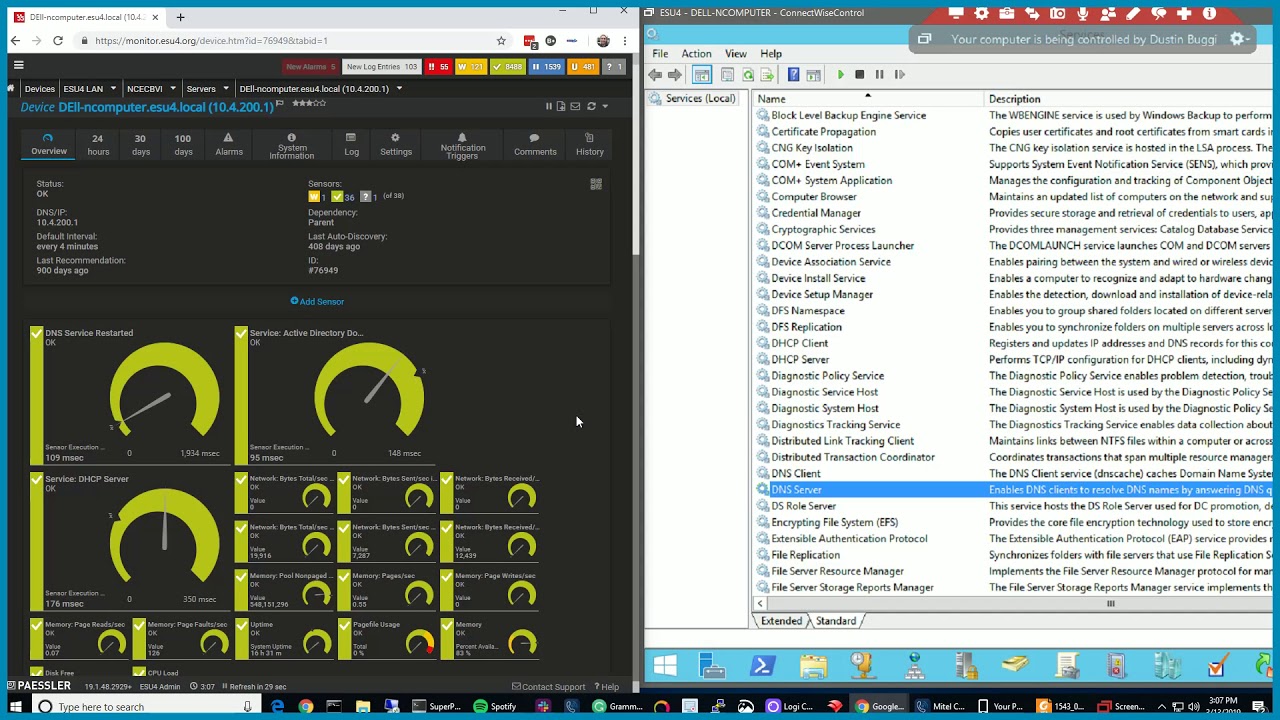This screenshot has height=720, width=1280.
Task: Click the gray Unknown sensors counter
Action: [x=614, y=67]
